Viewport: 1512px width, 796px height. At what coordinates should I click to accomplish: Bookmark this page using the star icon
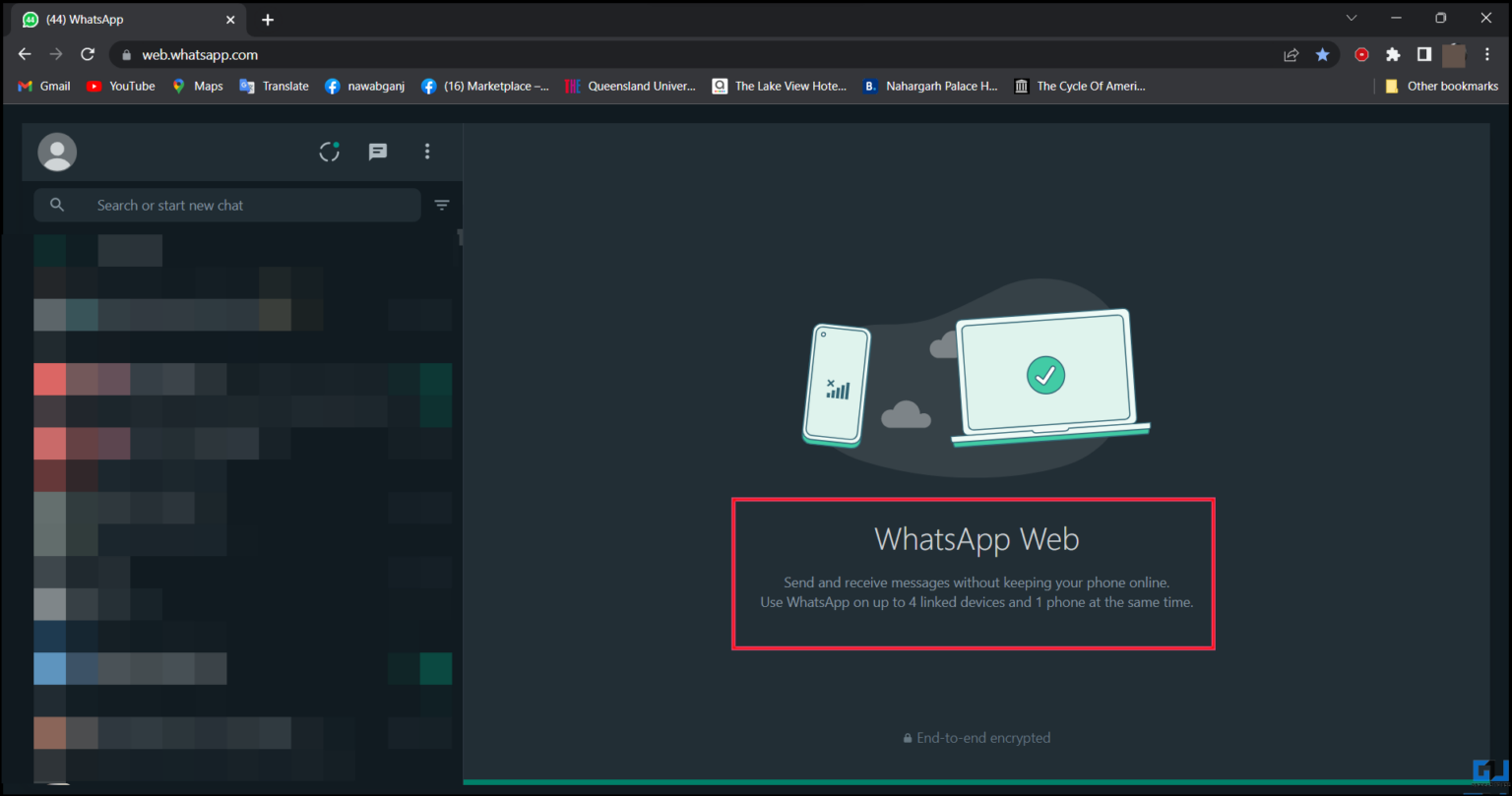[1323, 54]
